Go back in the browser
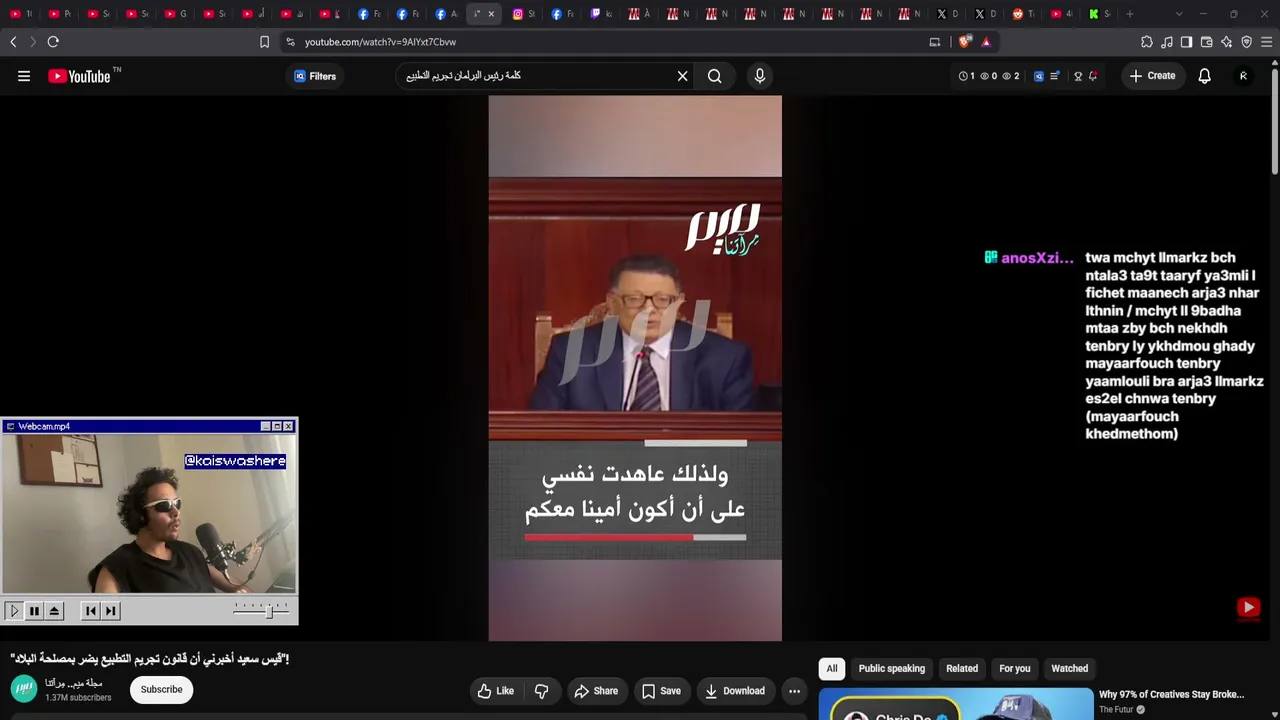Viewport: 1280px width, 720px height. pyautogui.click(x=13, y=42)
